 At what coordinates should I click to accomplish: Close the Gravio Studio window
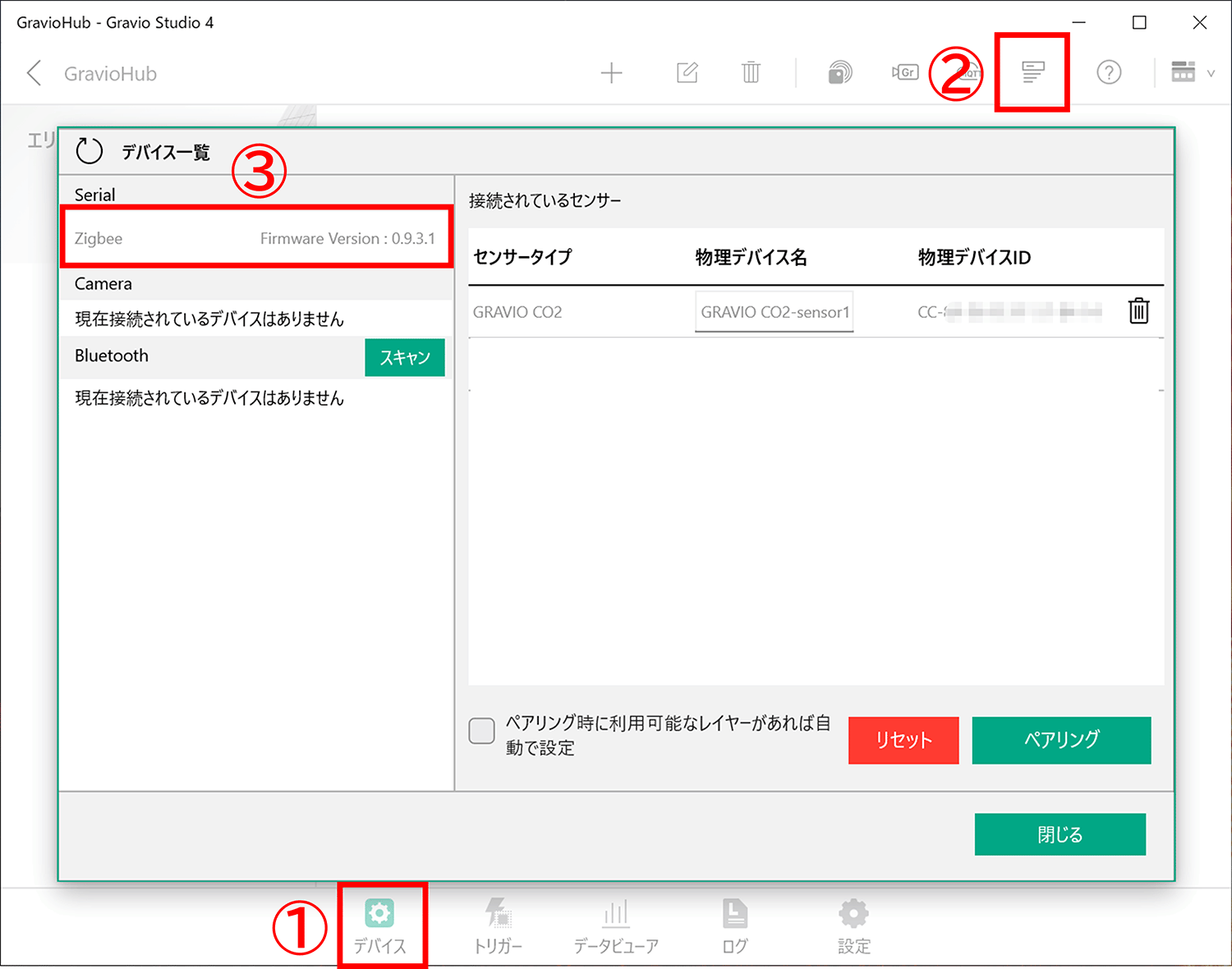pyautogui.click(x=1200, y=22)
